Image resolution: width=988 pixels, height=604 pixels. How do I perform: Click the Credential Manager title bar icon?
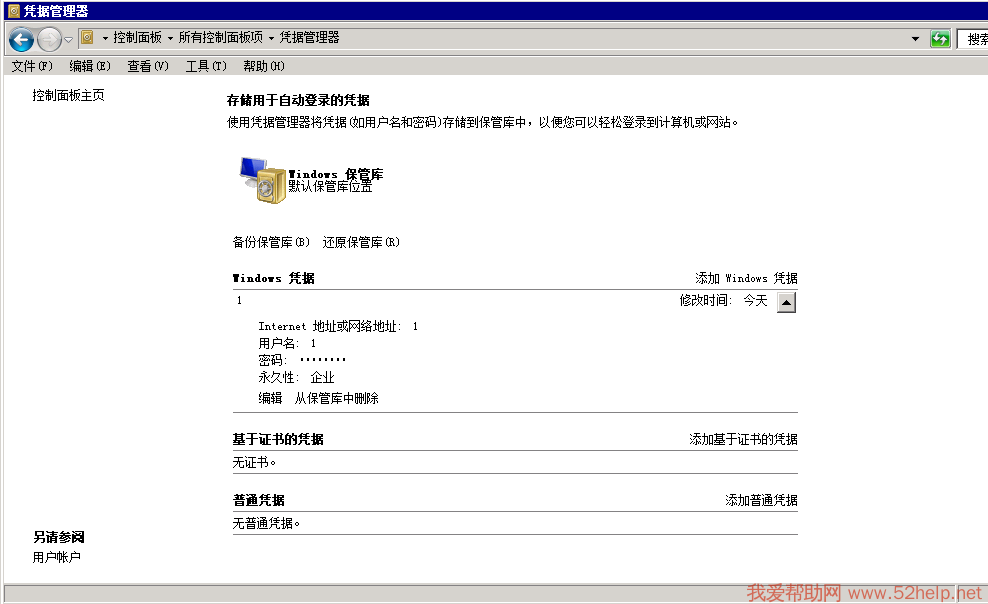(12, 11)
